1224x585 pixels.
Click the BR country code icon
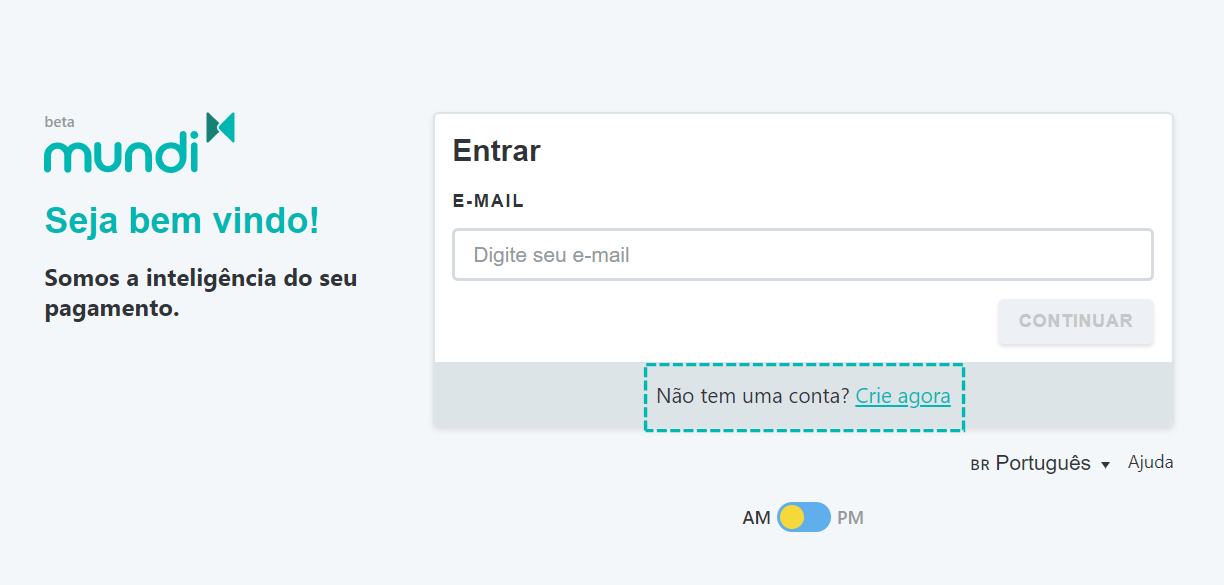pyautogui.click(x=980, y=465)
